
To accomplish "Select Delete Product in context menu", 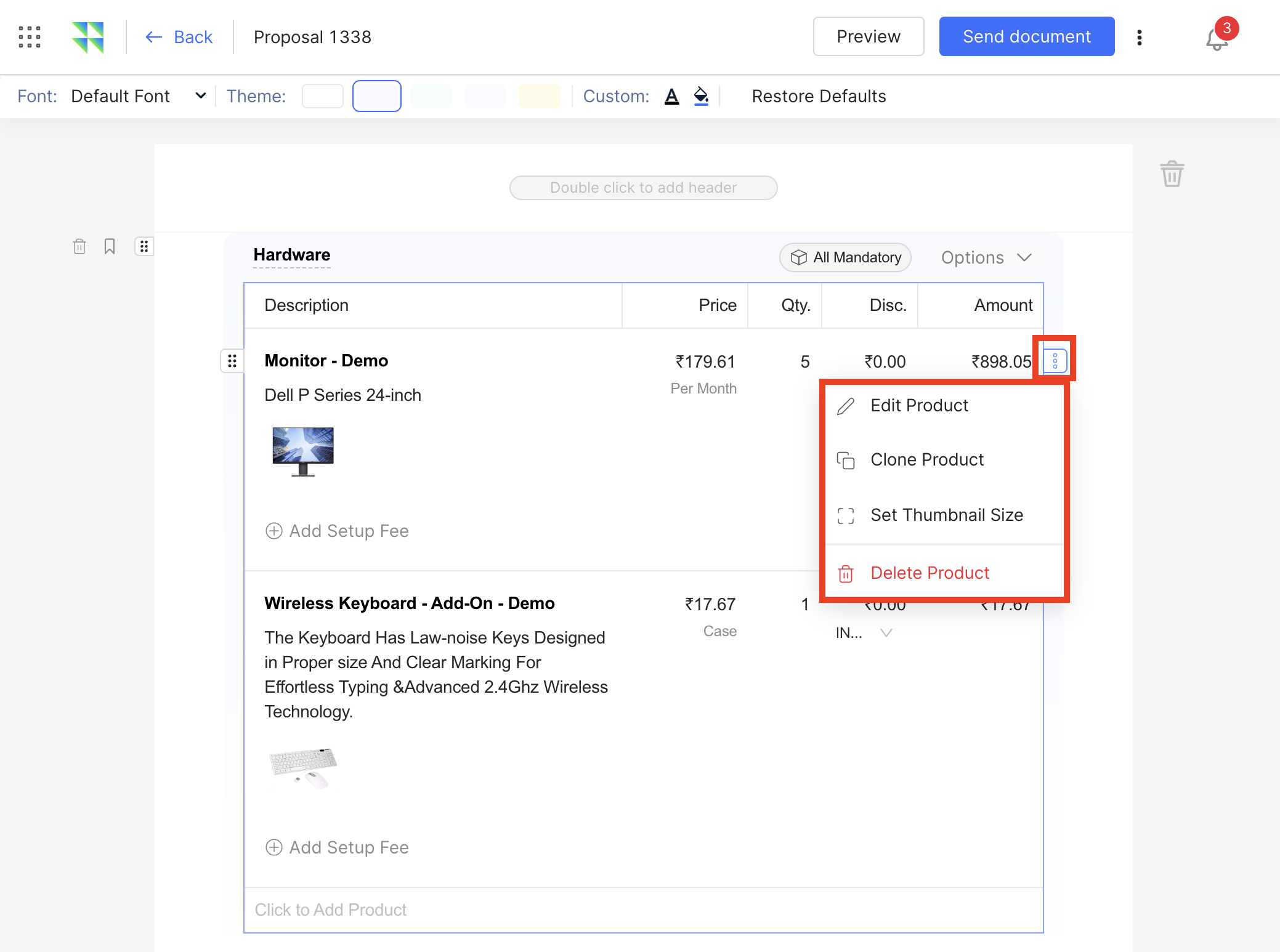I will point(929,573).
